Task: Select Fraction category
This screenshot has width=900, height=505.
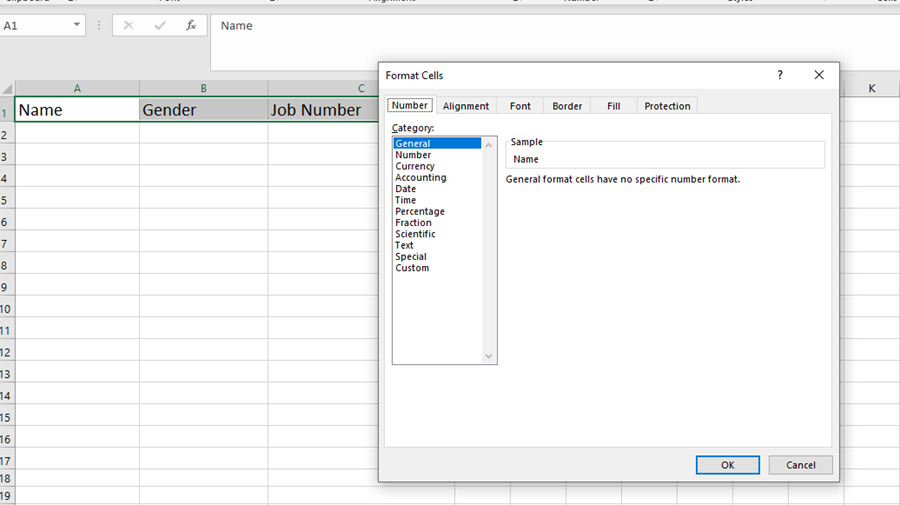Action: click(x=437, y=223)
